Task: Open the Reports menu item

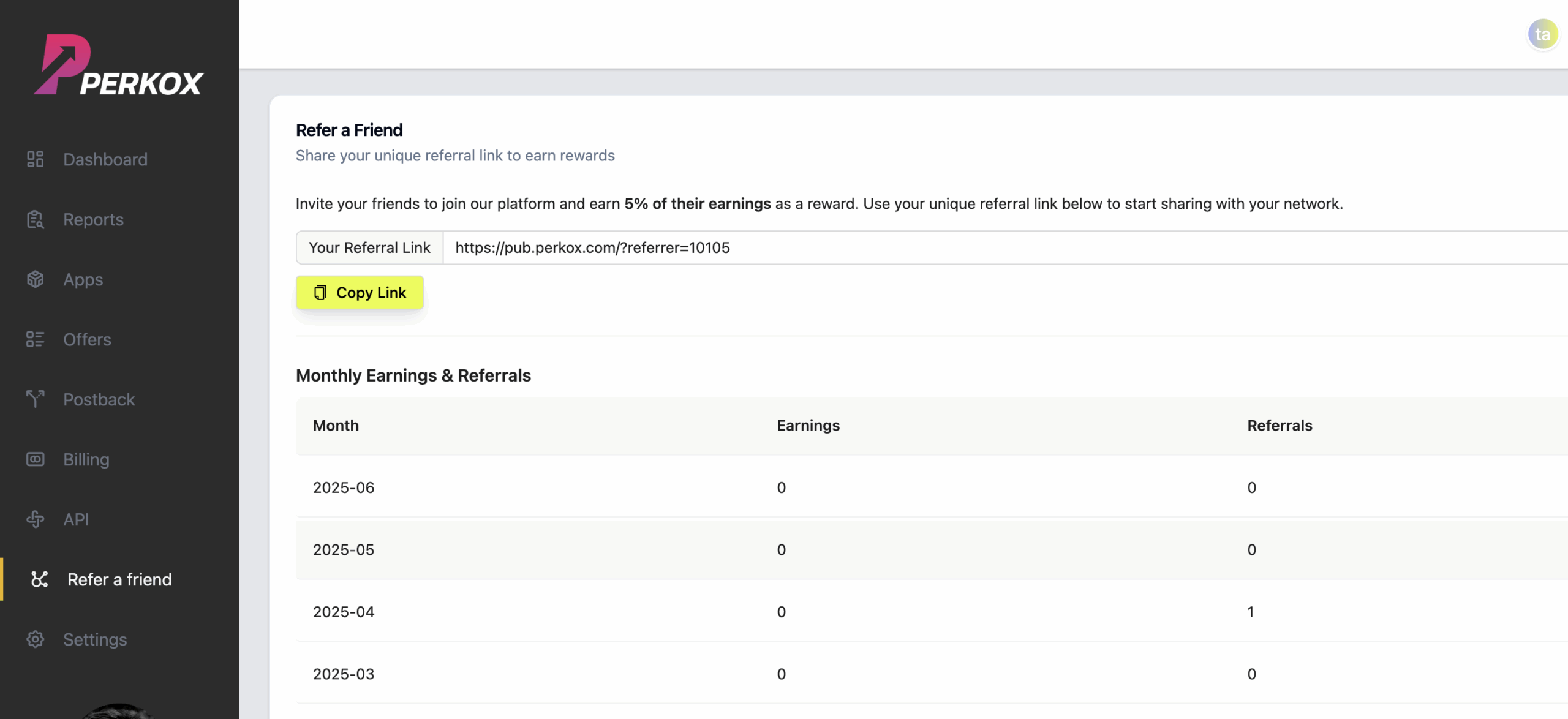Action: [93, 219]
